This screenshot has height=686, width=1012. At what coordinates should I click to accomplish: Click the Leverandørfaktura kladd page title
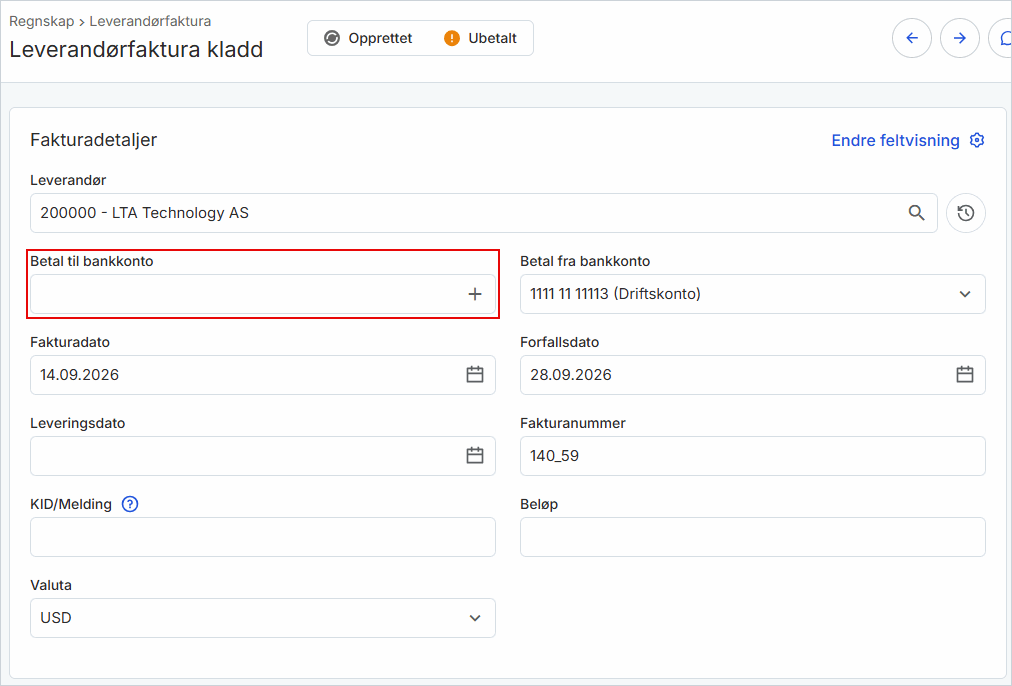(x=136, y=50)
